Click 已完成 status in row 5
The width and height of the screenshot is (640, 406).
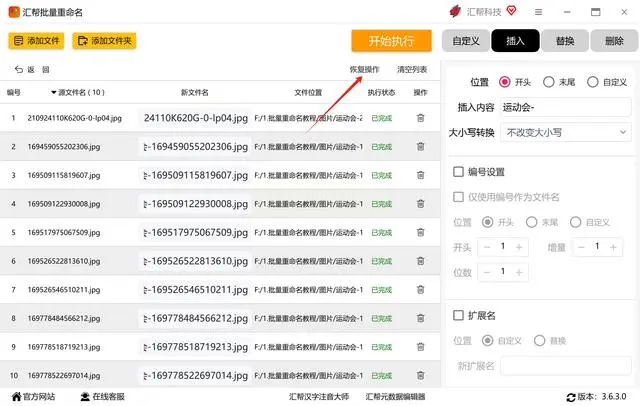382,233
